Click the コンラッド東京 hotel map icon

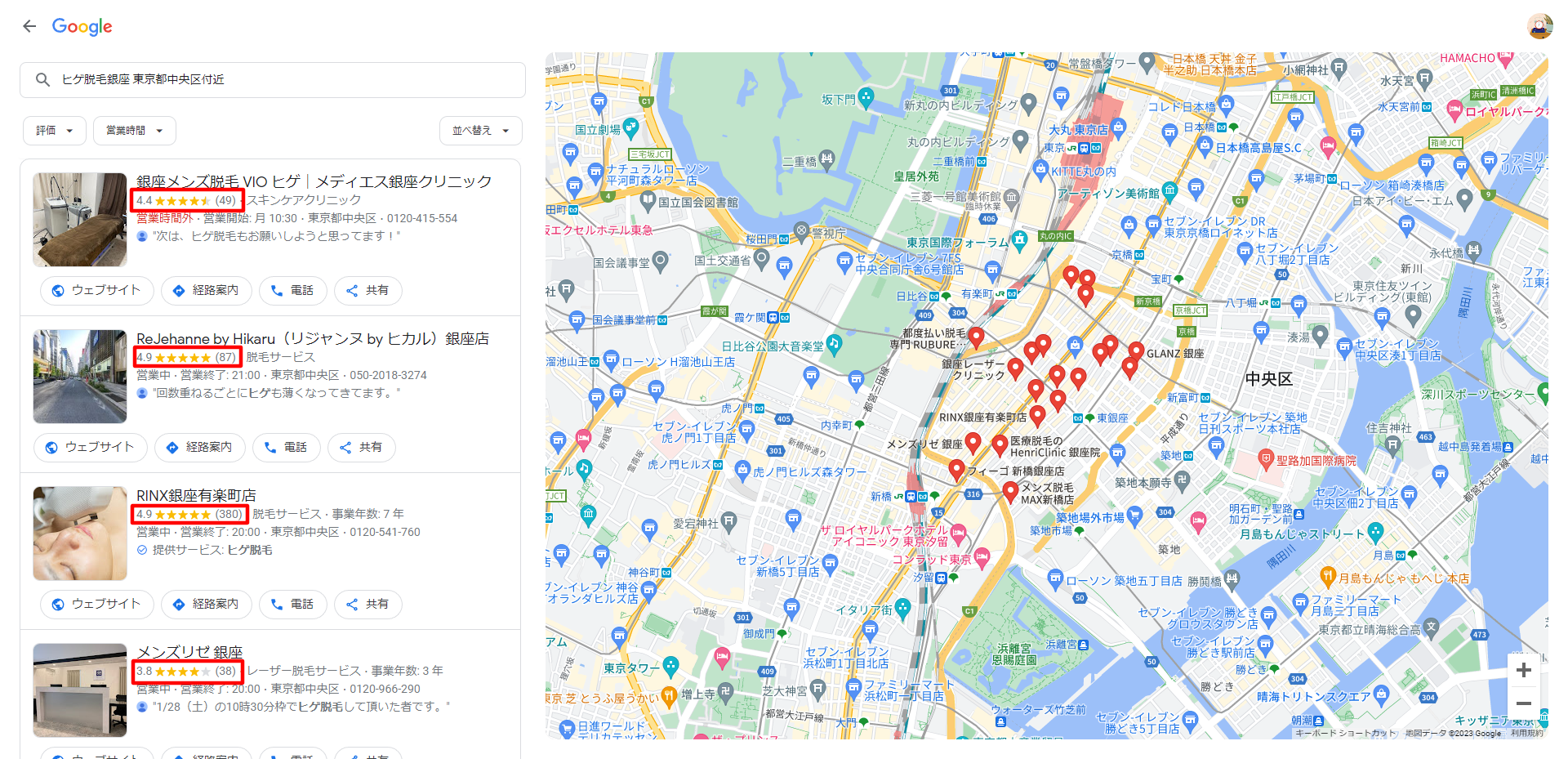pyautogui.click(x=982, y=558)
